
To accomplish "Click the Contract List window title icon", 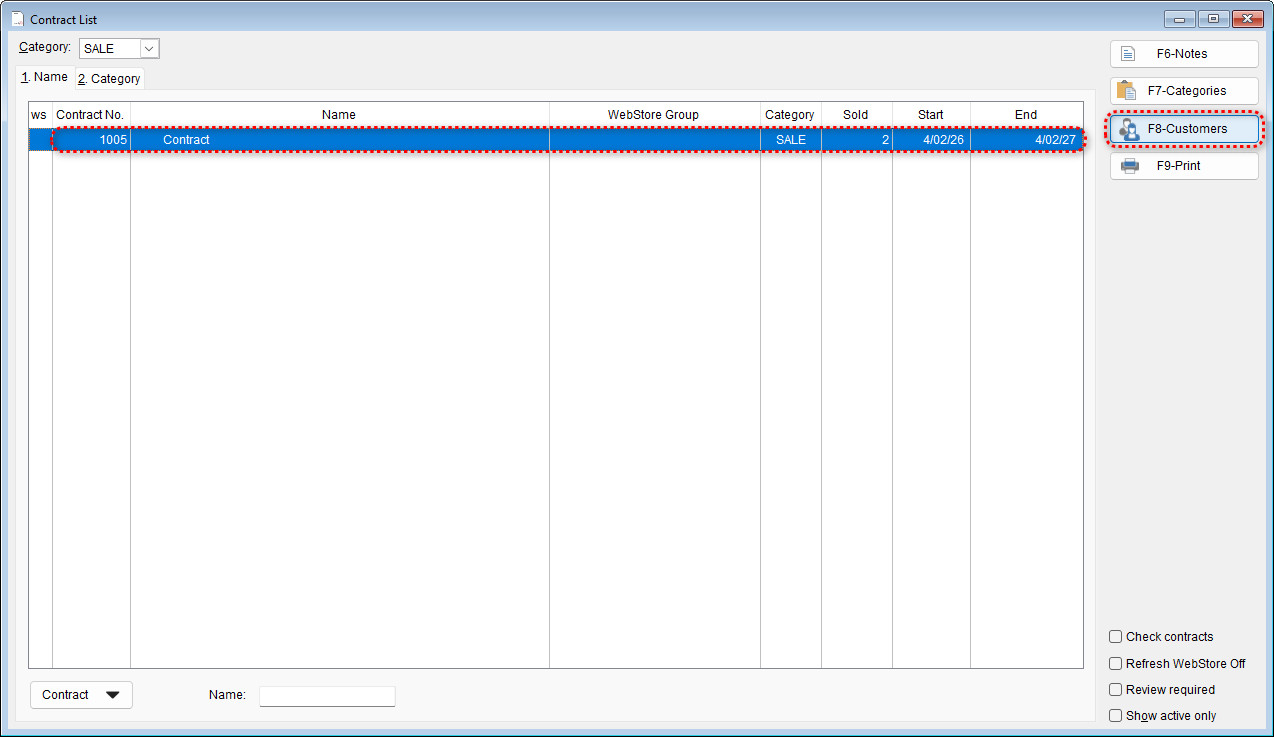I will pos(17,19).
